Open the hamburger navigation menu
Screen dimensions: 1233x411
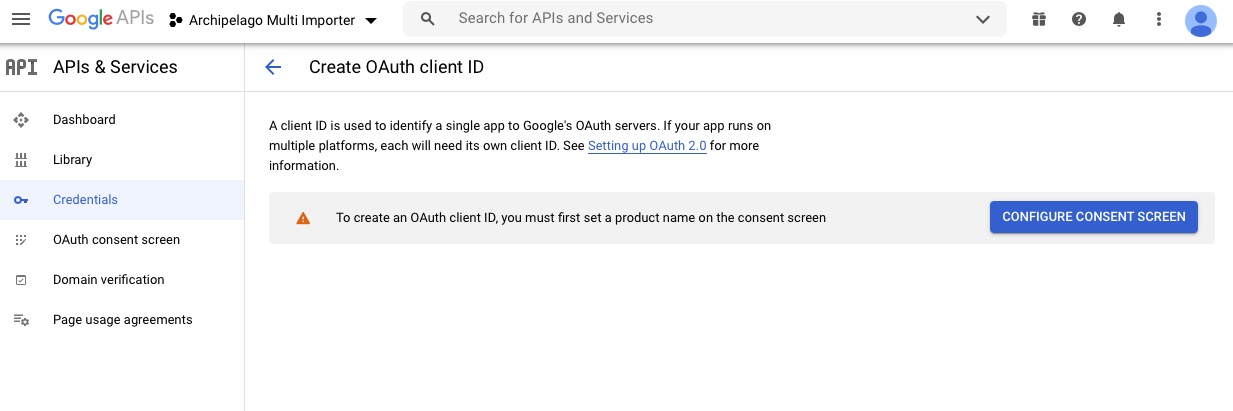tap(21, 19)
